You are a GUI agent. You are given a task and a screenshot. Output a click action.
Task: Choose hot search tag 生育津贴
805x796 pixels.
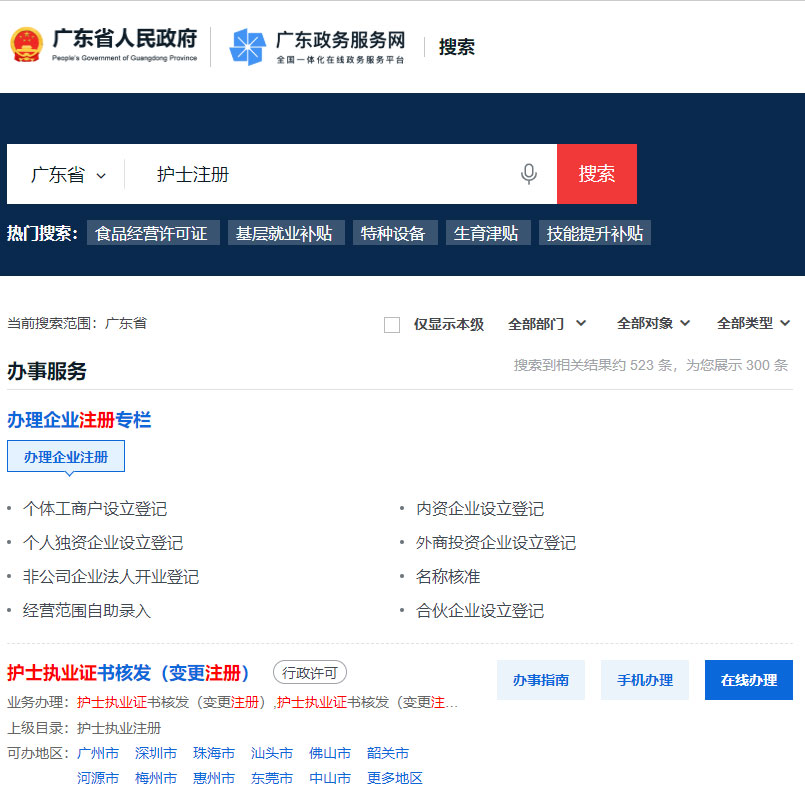click(486, 233)
